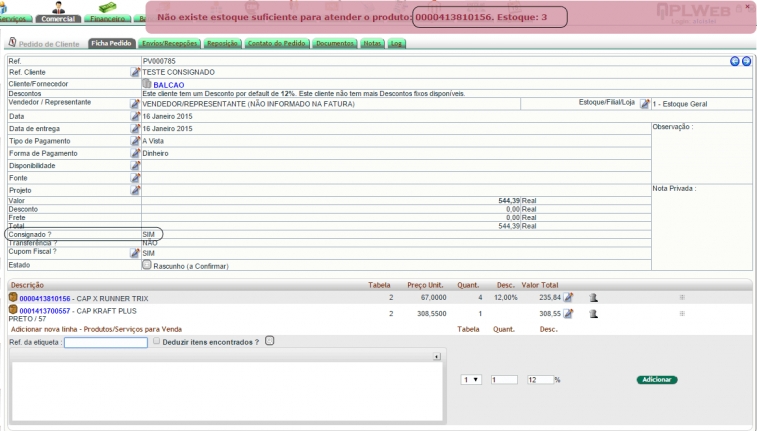757x431 pixels.
Task: Click the Pedido de Cliente clipboard icon
Action: coord(13,42)
